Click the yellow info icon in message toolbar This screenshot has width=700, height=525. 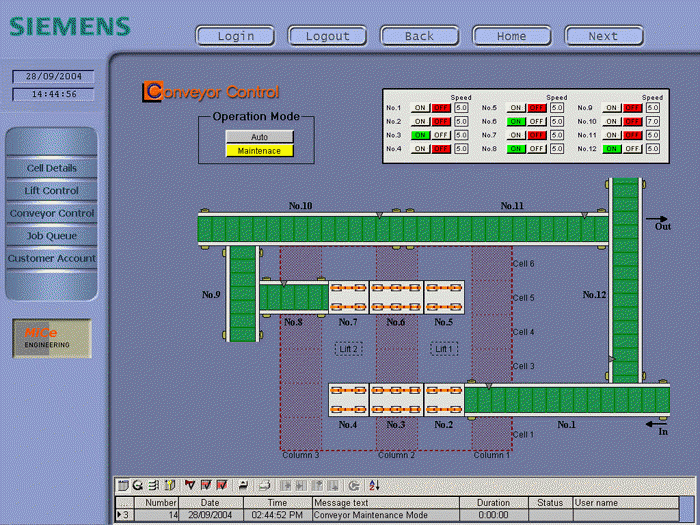(171, 485)
